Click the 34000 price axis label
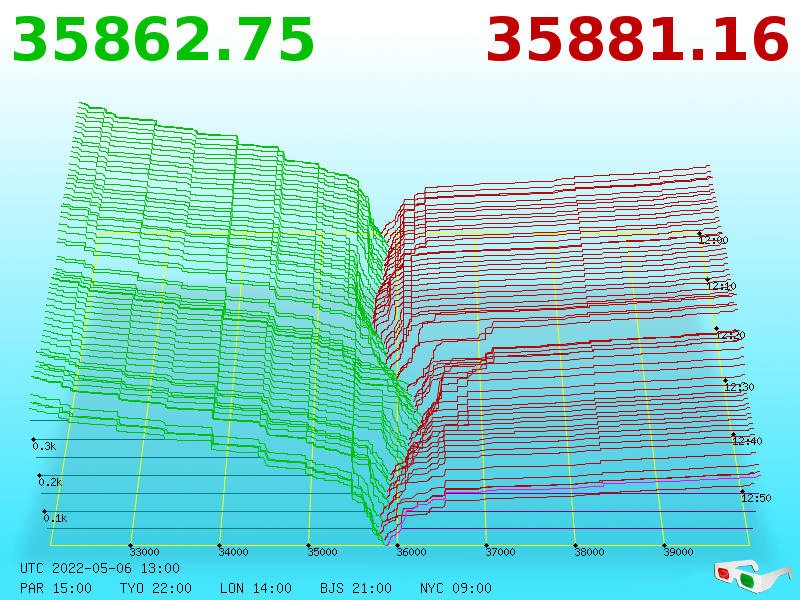The height and width of the screenshot is (600, 800). pos(233,552)
